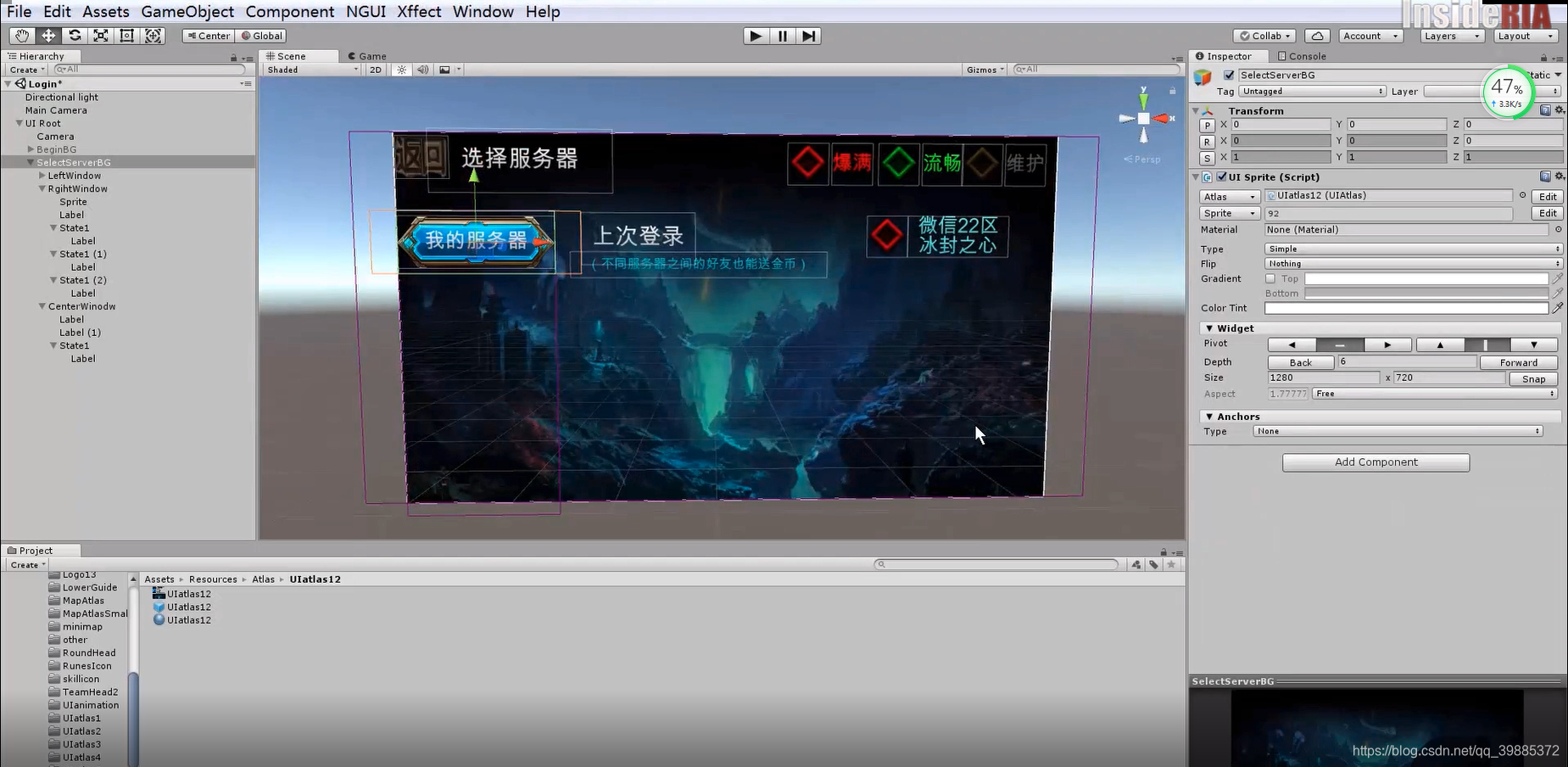Viewport: 1568px width, 767px height.
Task: Toggle Global handle rotation button
Action: pos(262,36)
